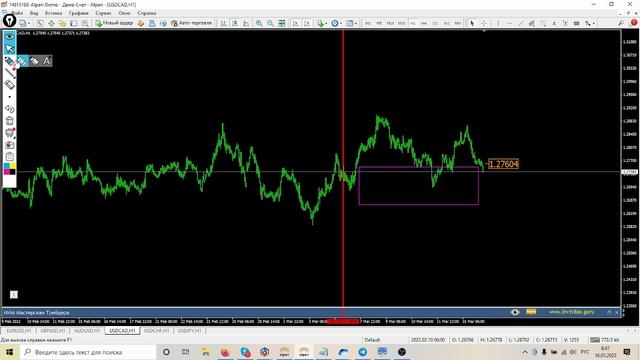Open the Графики menu
This screenshot has width=640, height=360.
coord(78,13)
